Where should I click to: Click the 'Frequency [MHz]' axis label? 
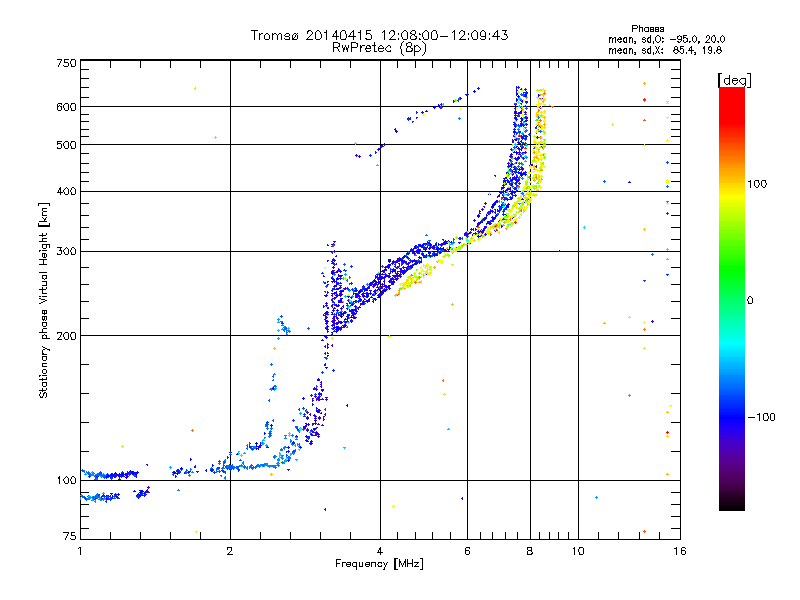[x=379, y=563]
